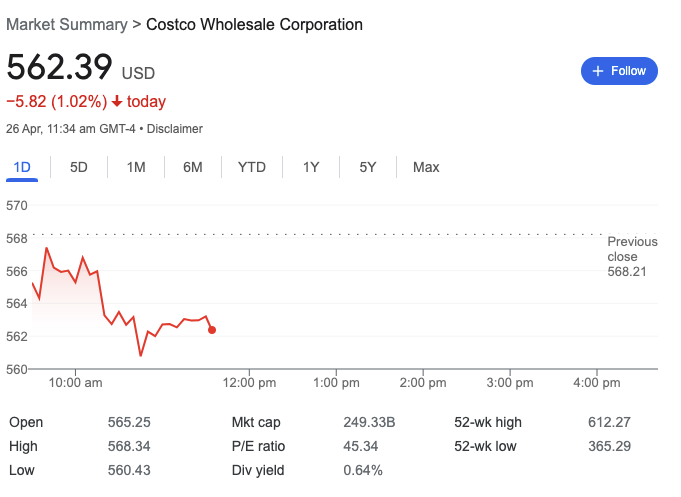Click the Mkt cap value 249.33B
This screenshot has height=497, width=681.
(369, 422)
